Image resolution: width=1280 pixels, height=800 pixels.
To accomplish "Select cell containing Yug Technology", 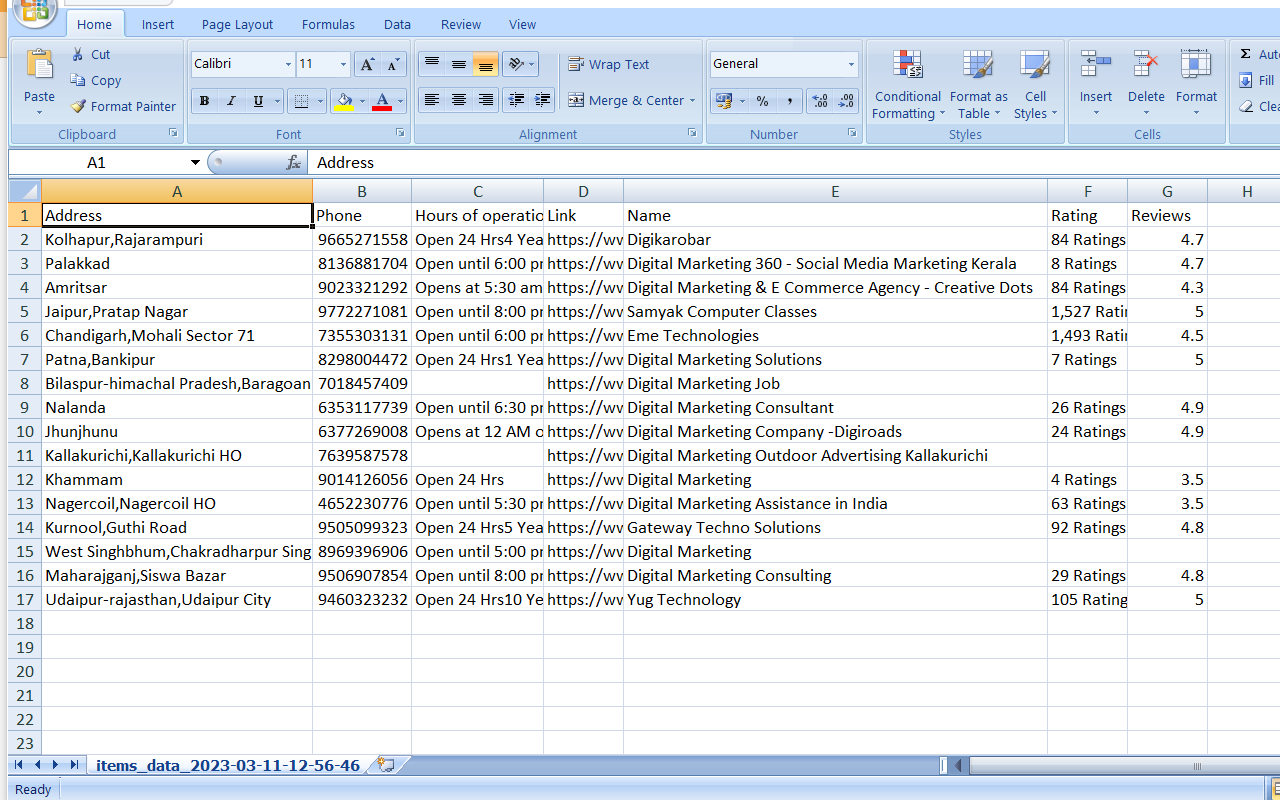I will pos(835,599).
